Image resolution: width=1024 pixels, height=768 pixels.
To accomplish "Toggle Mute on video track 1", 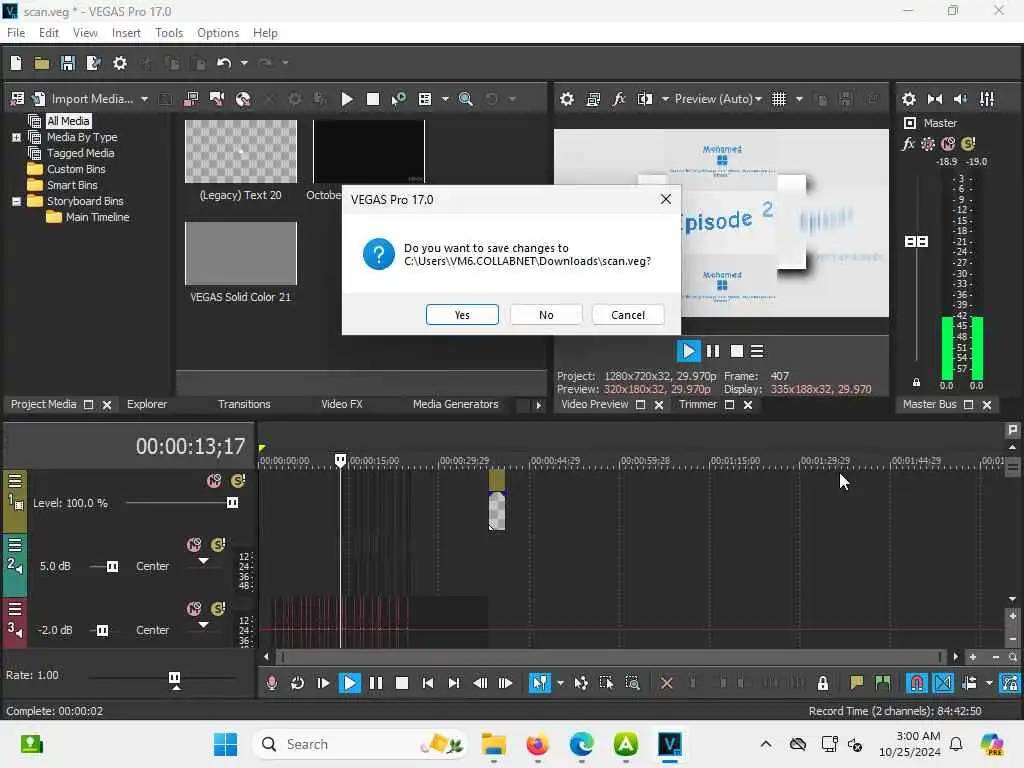I will click(214, 481).
